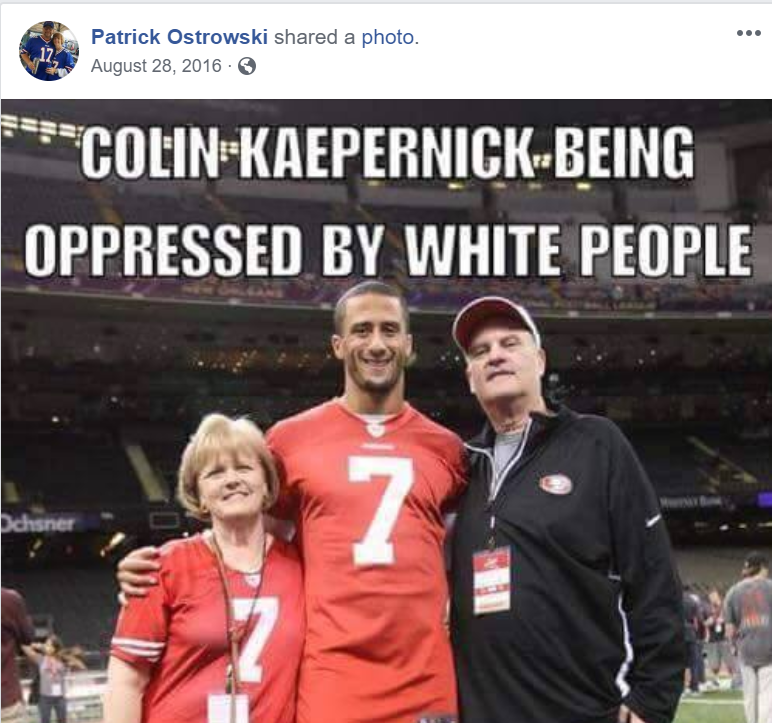Open the "photo" link in the header

point(388,37)
